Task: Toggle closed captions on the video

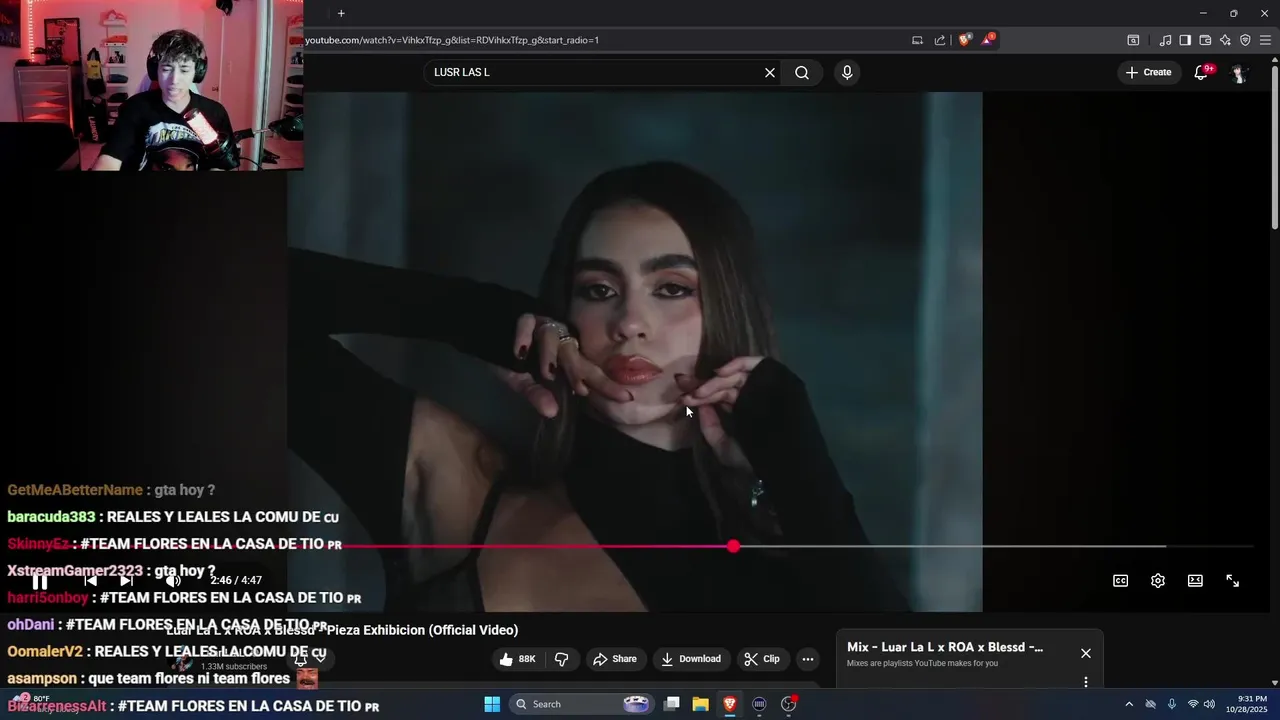Action: pyautogui.click(x=1121, y=581)
